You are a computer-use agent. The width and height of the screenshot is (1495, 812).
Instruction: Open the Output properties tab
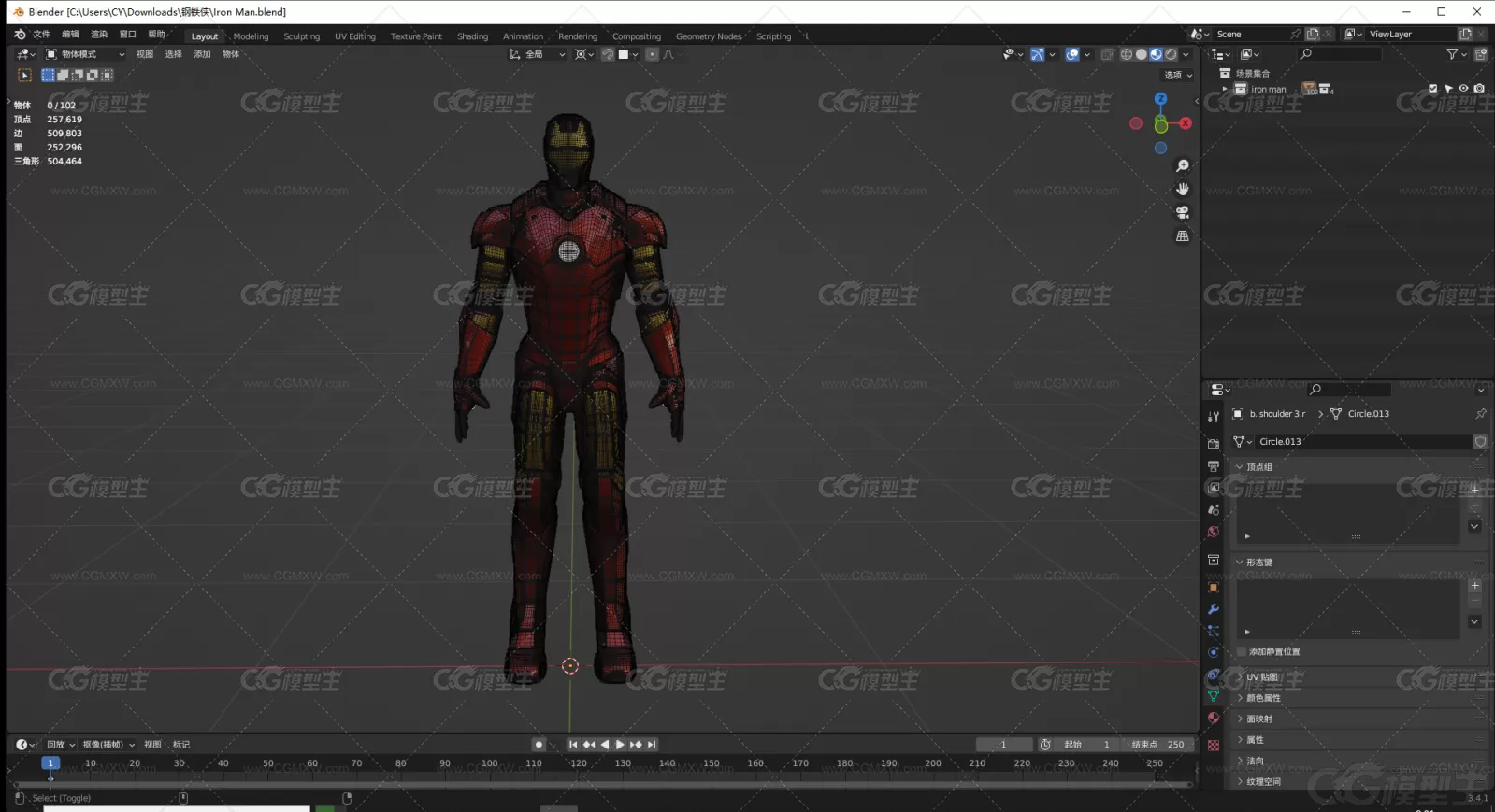click(1214, 465)
